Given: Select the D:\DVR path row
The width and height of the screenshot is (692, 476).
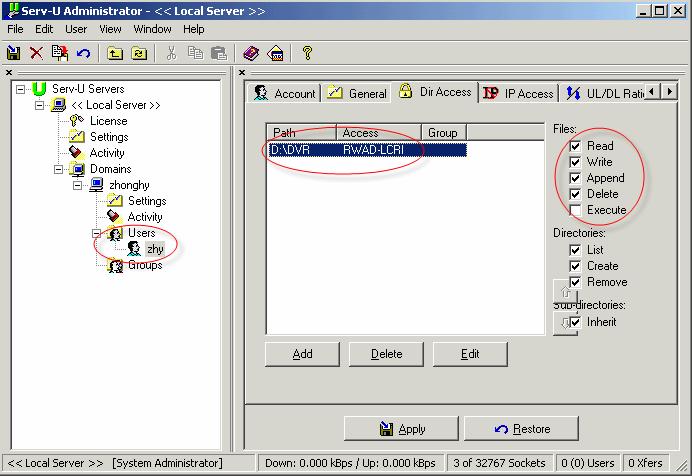Looking at the screenshot, I should tap(367, 150).
